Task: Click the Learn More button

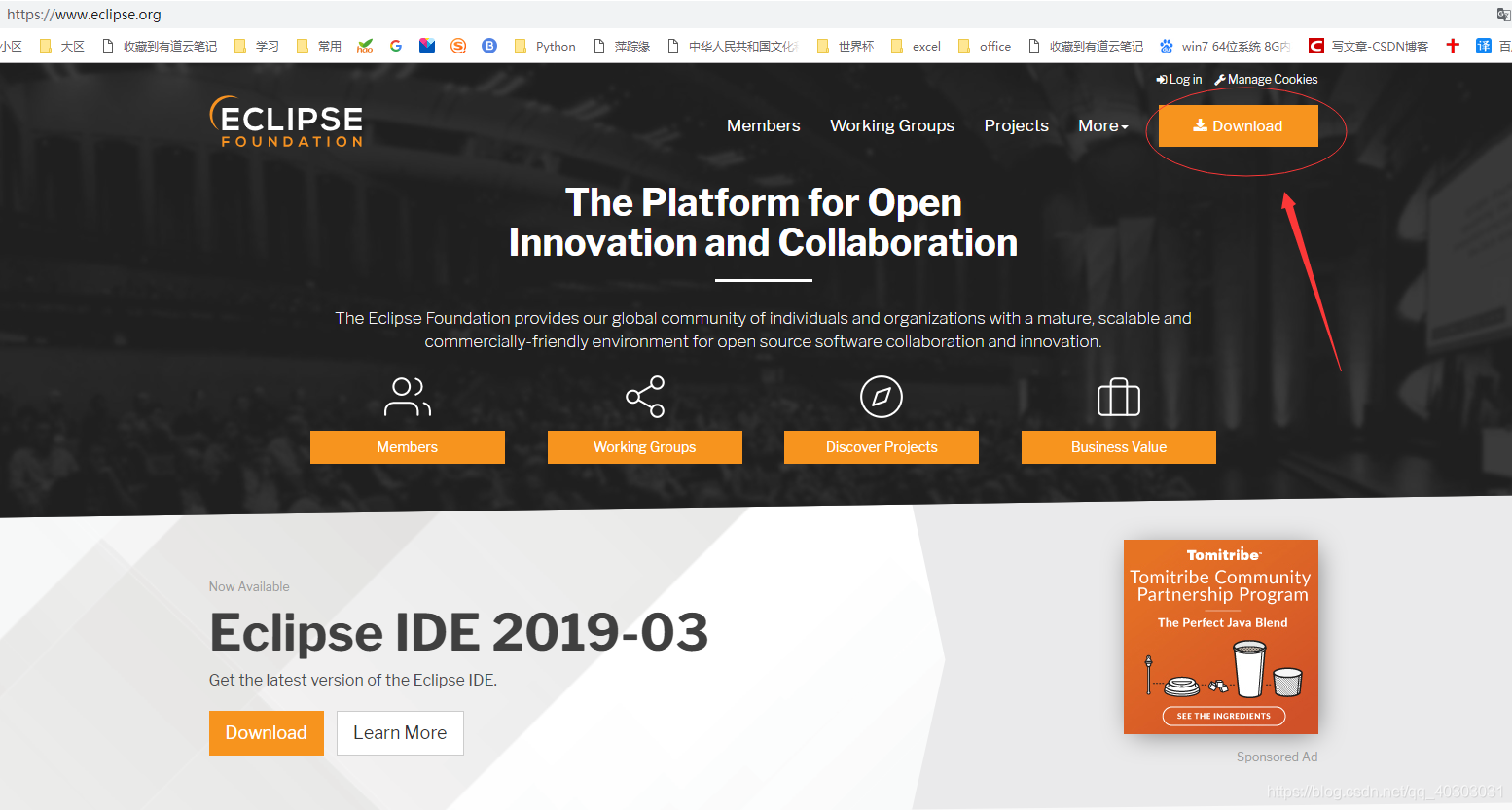Action: [400, 733]
